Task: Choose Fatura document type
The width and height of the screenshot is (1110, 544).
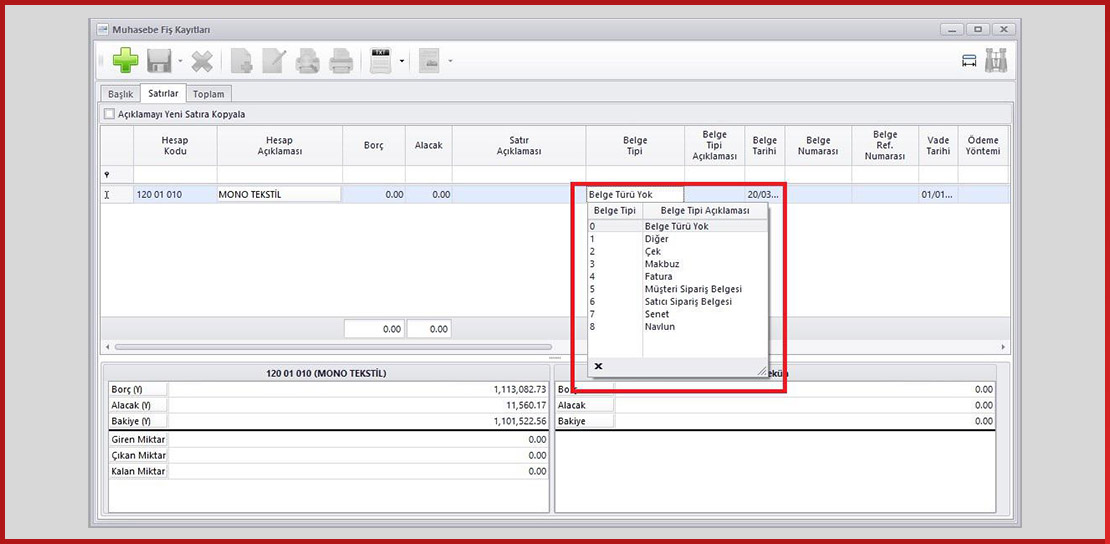Action: click(x=677, y=276)
